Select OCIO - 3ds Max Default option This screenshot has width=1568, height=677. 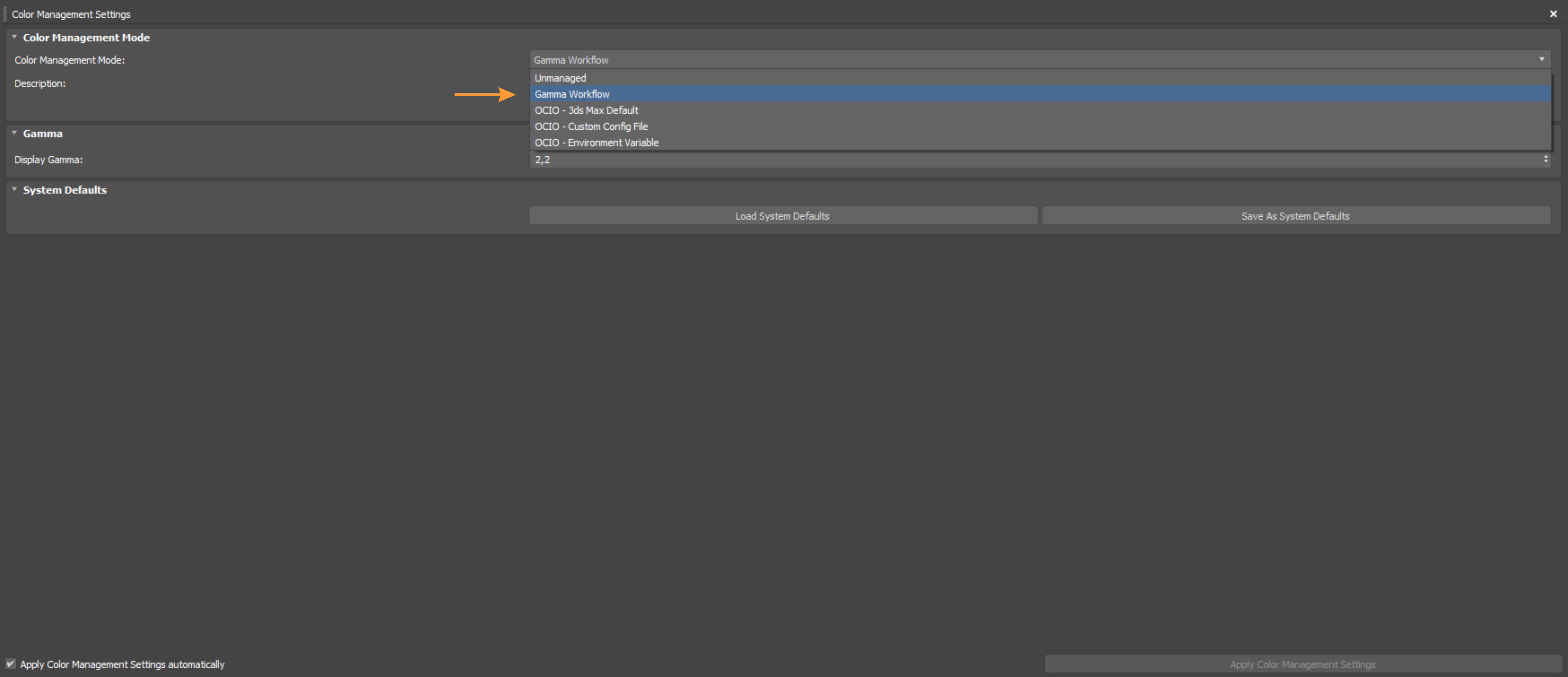point(586,110)
